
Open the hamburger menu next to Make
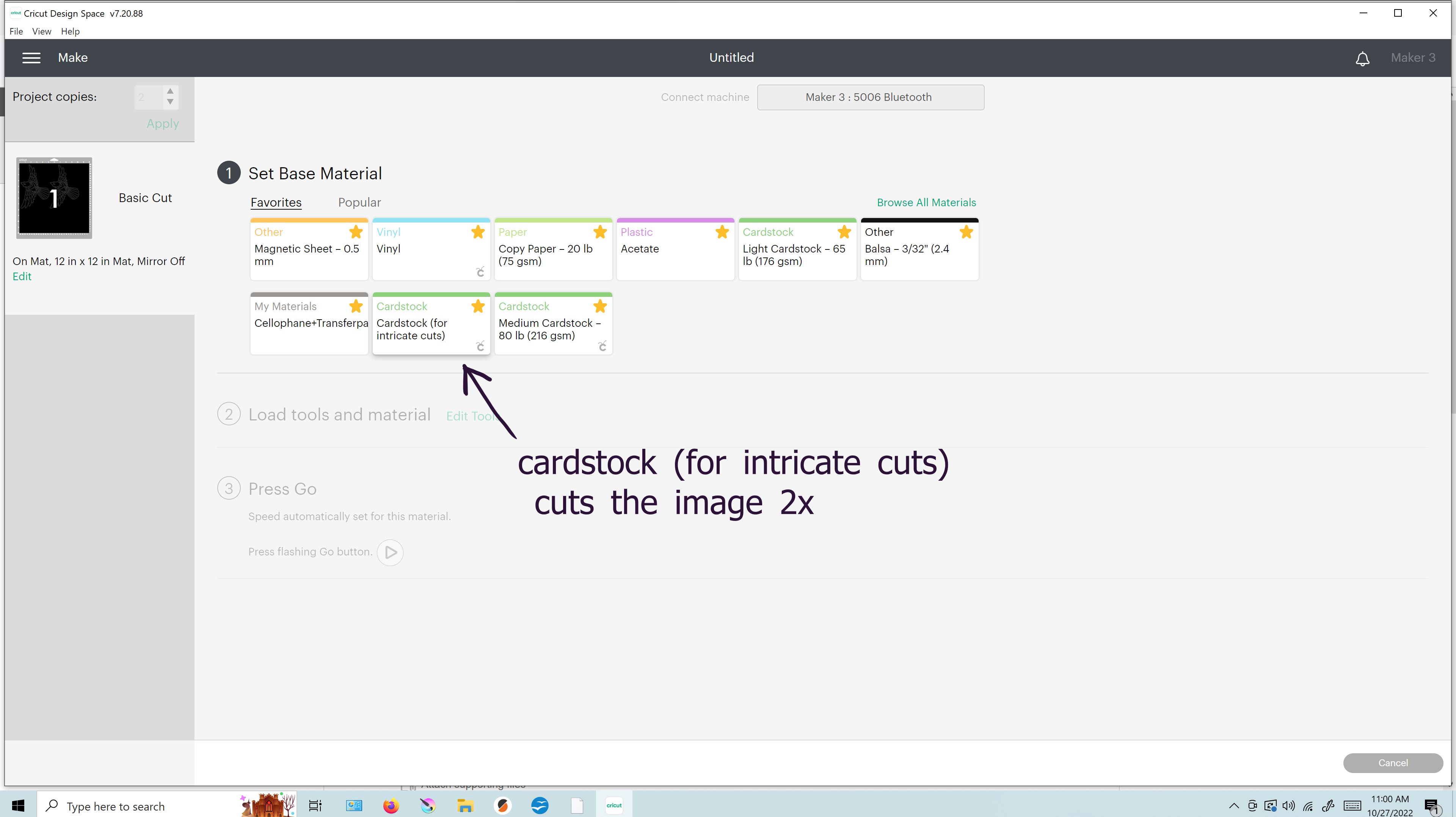[31, 58]
